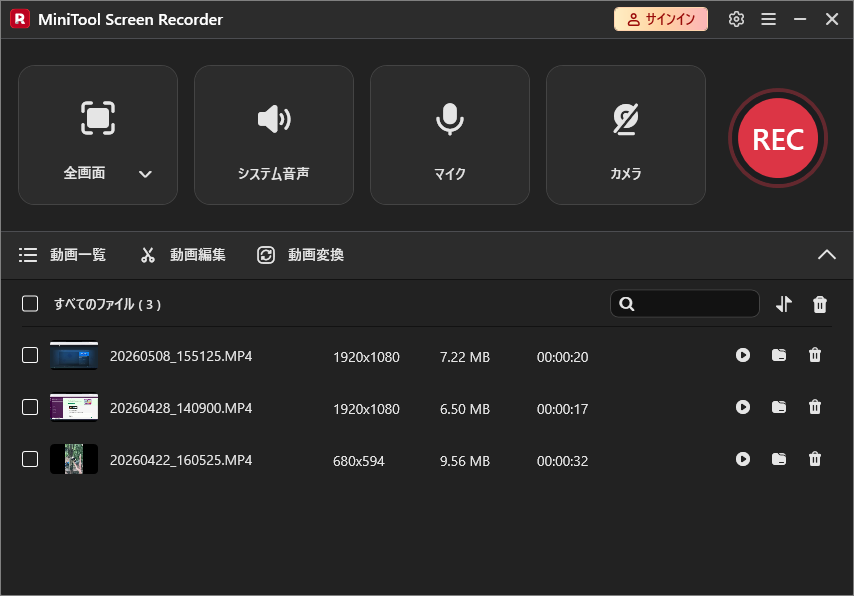
Task: Minimize the recorder window
Action: click(x=800, y=19)
